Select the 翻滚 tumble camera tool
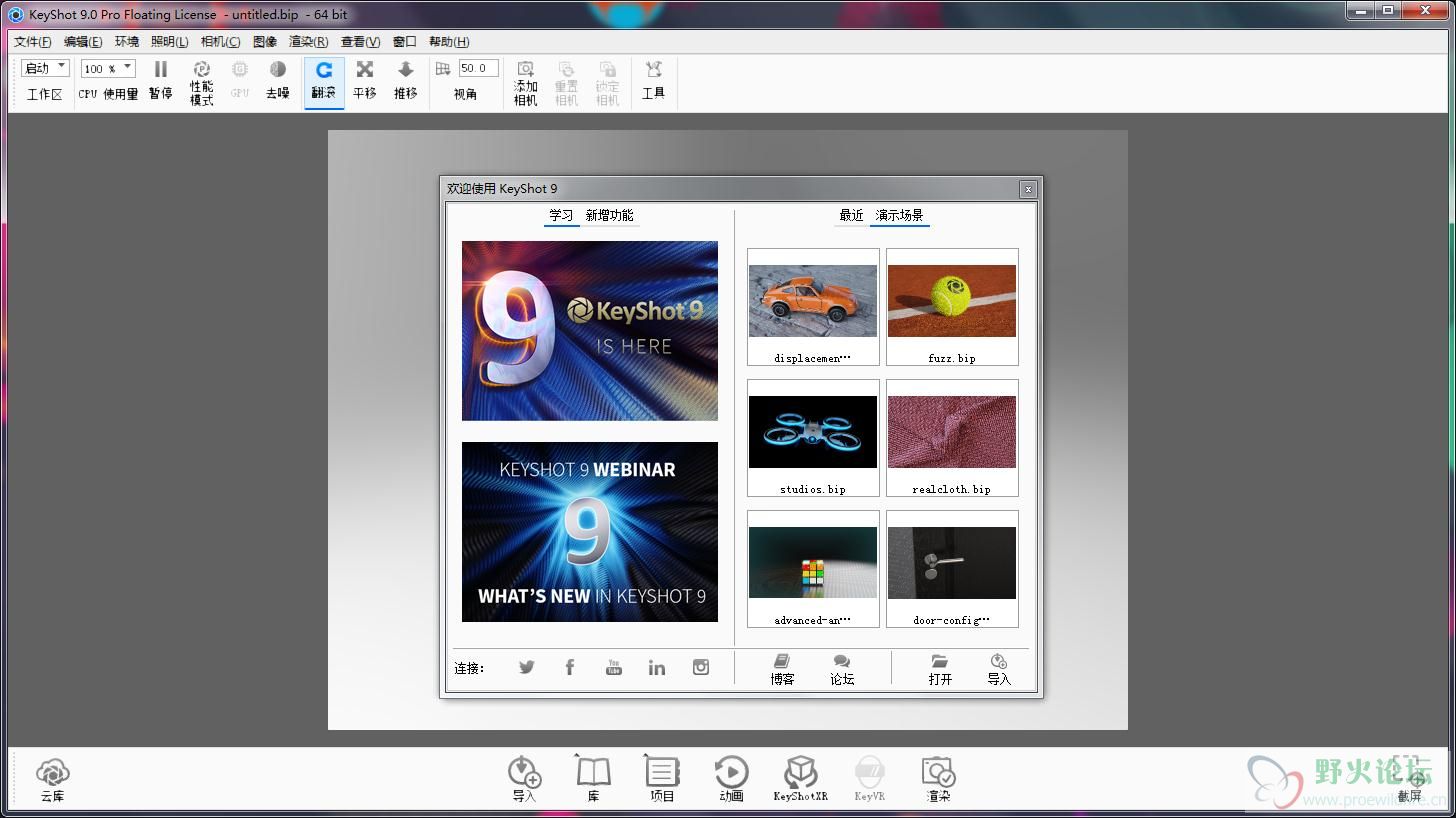The height and width of the screenshot is (818, 1456). tap(324, 82)
